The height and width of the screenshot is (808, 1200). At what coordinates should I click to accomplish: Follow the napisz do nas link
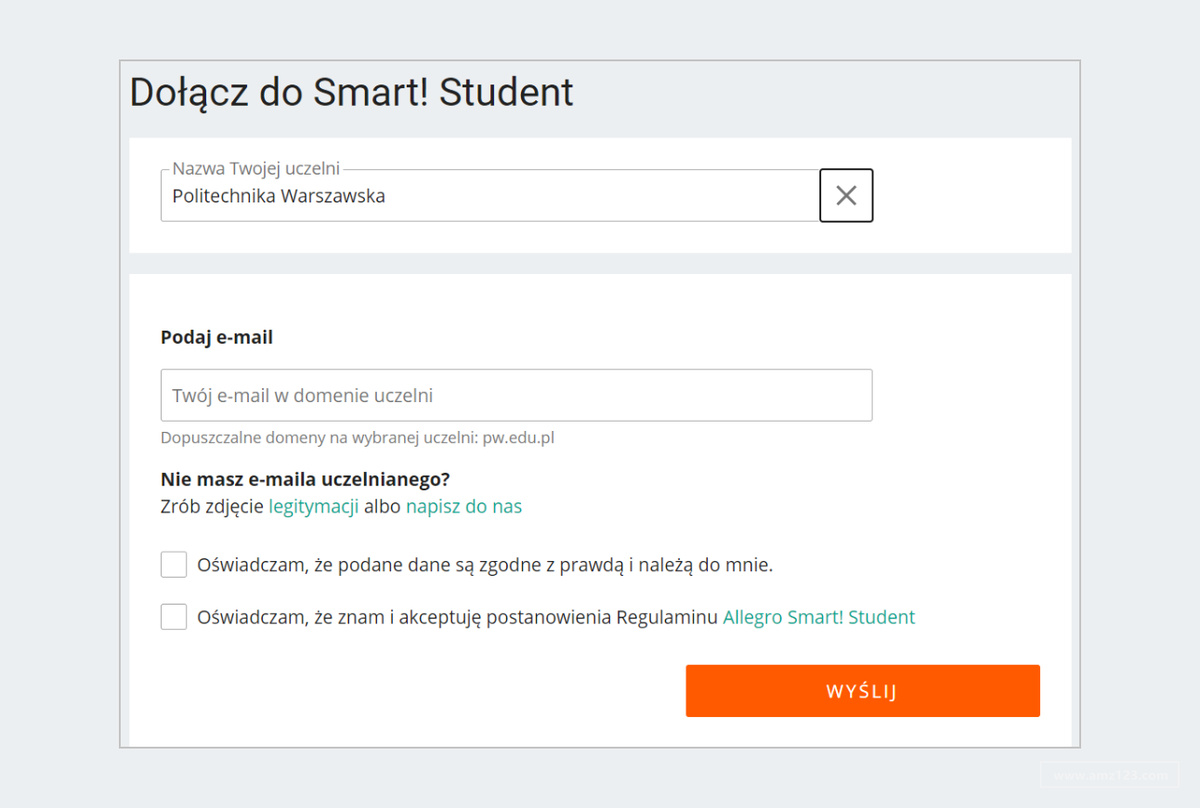pos(463,506)
